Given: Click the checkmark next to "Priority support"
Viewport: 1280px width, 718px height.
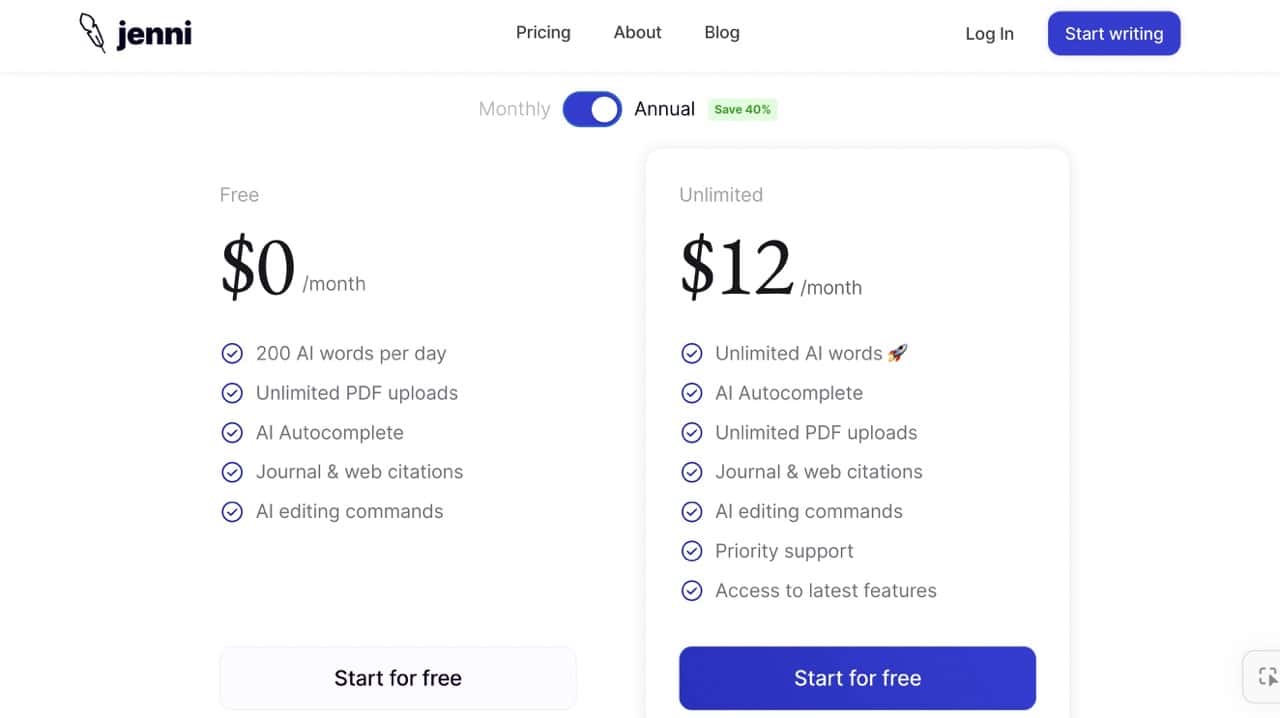Looking at the screenshot, I should tap(692, 551).
